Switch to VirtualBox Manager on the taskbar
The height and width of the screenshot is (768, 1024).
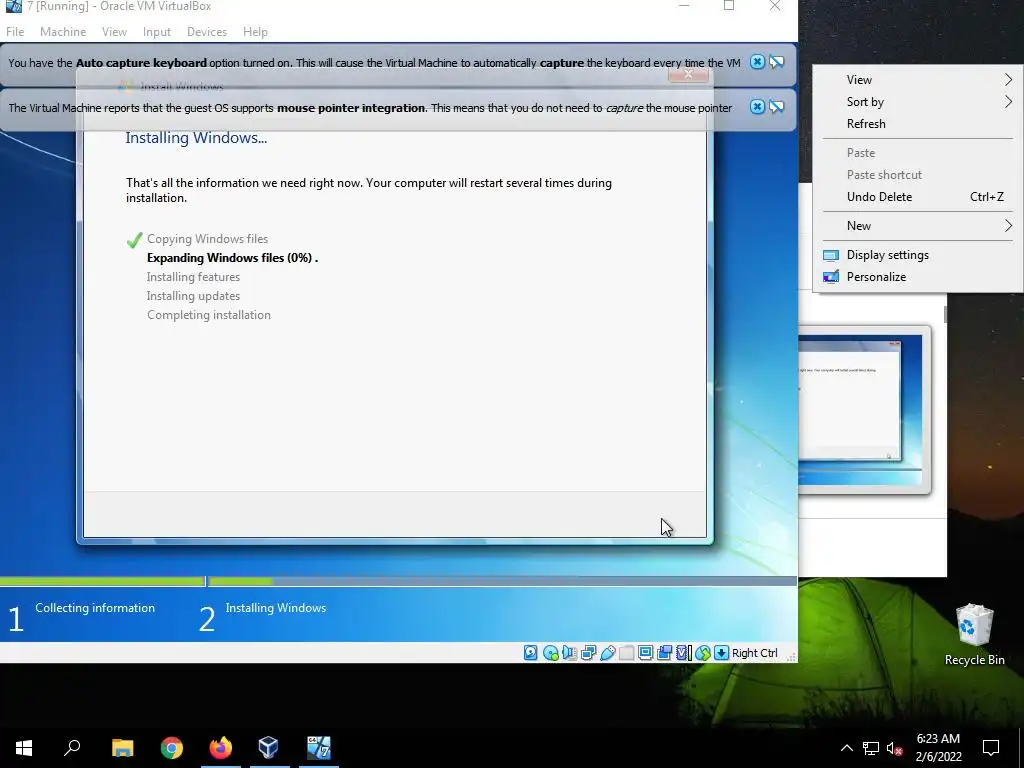coord(269,748)
